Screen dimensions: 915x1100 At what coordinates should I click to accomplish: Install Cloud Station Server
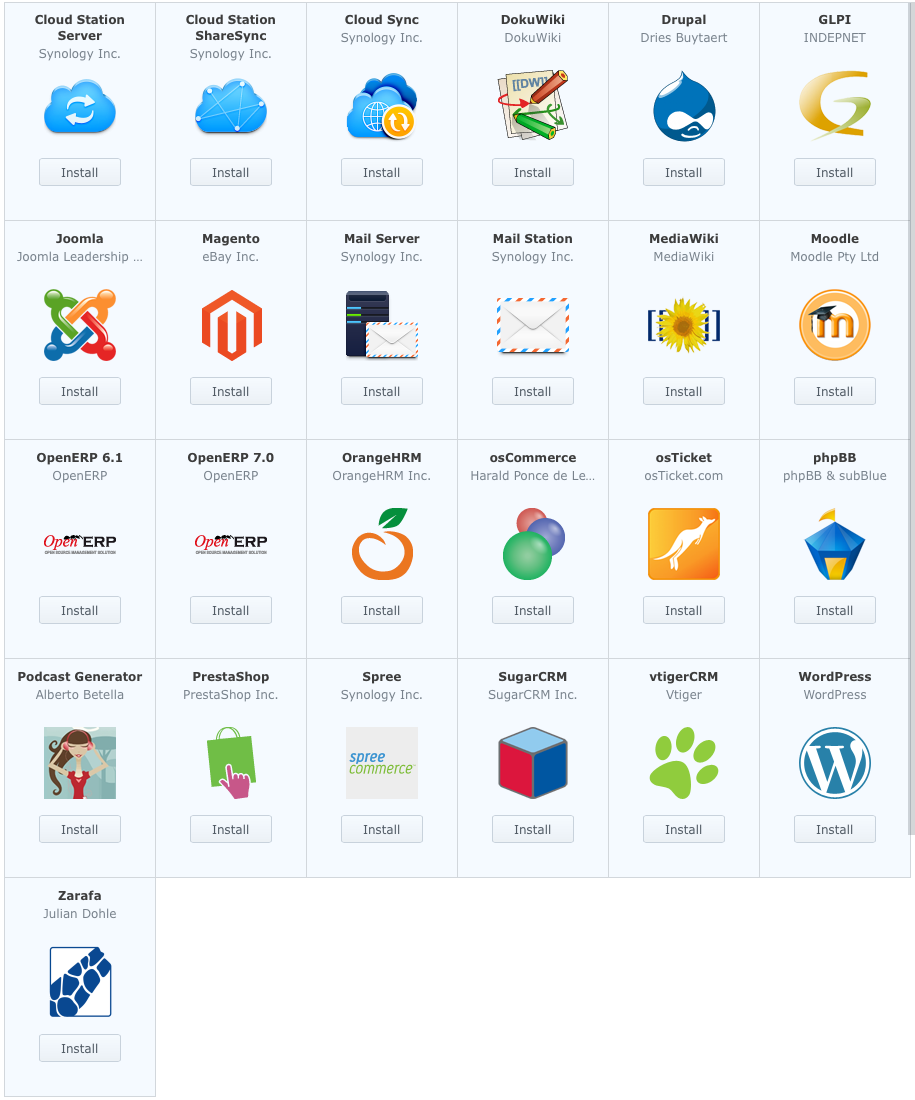(80, 173)
